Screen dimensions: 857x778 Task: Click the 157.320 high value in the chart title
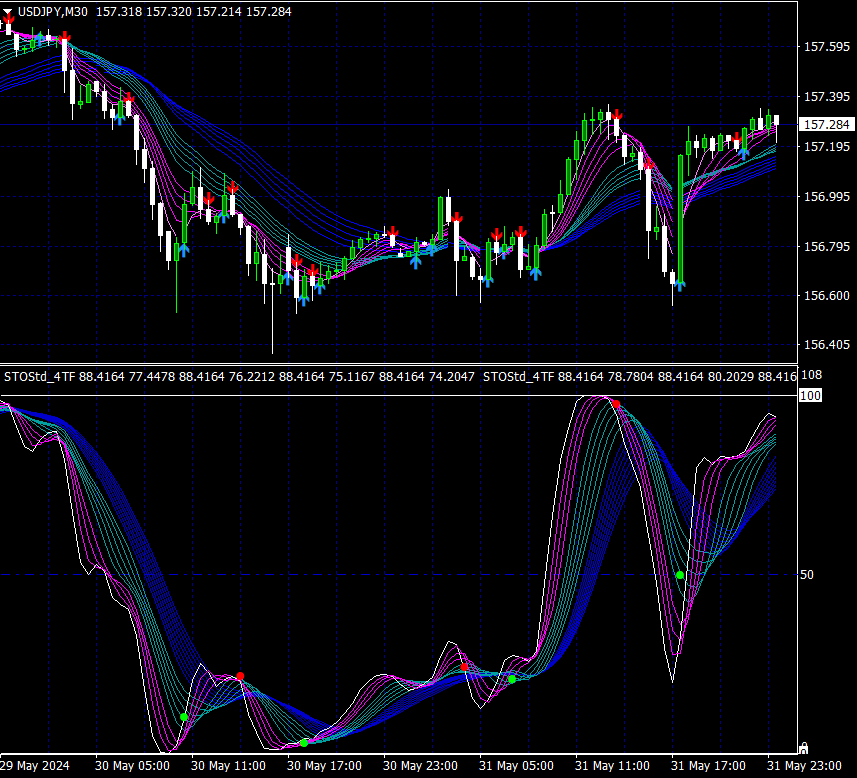(169, 11)
